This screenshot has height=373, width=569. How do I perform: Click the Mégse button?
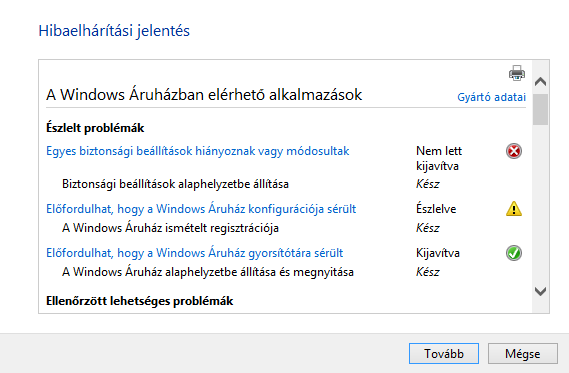pyautogui.click(x=523, y=353)
